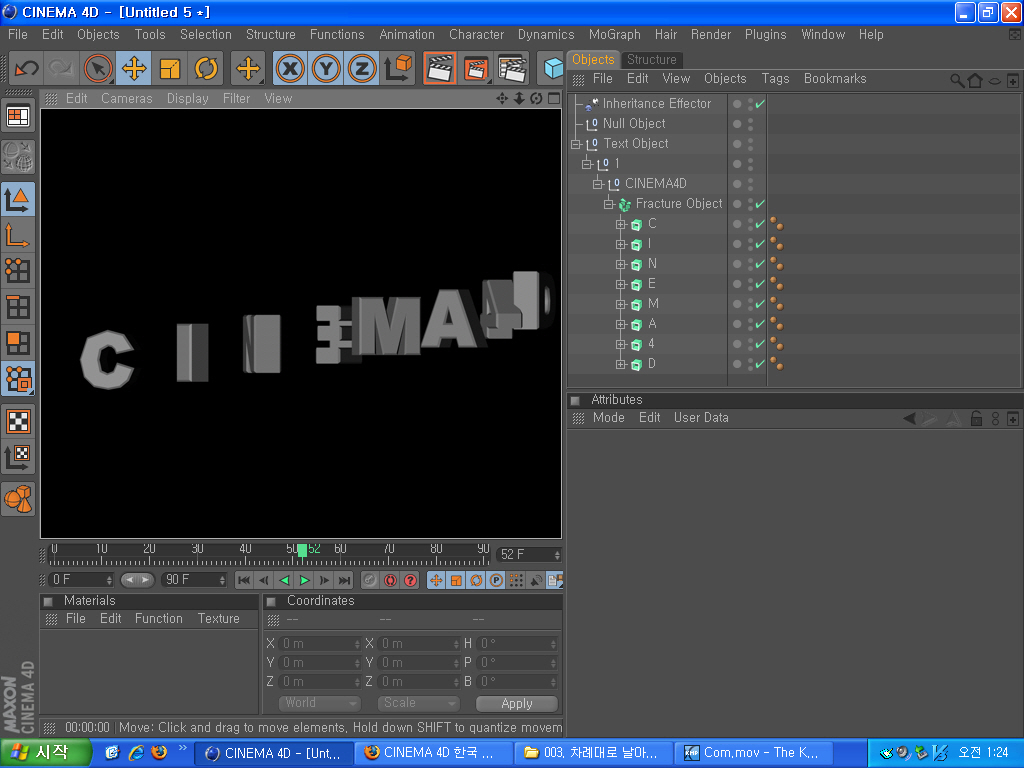The height and width of the screenshot is (768, 1024).
Task: Open the World coordinate mode dropdown
Action: point(320,703)
